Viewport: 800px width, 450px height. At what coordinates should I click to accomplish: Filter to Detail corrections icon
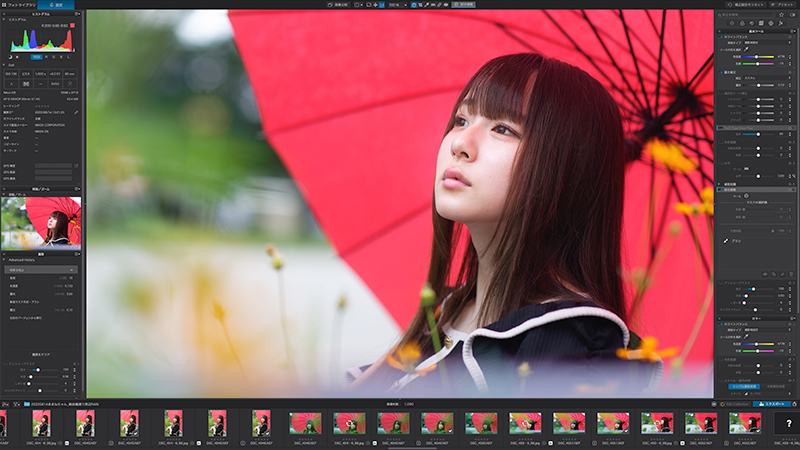tap(752, 23)
